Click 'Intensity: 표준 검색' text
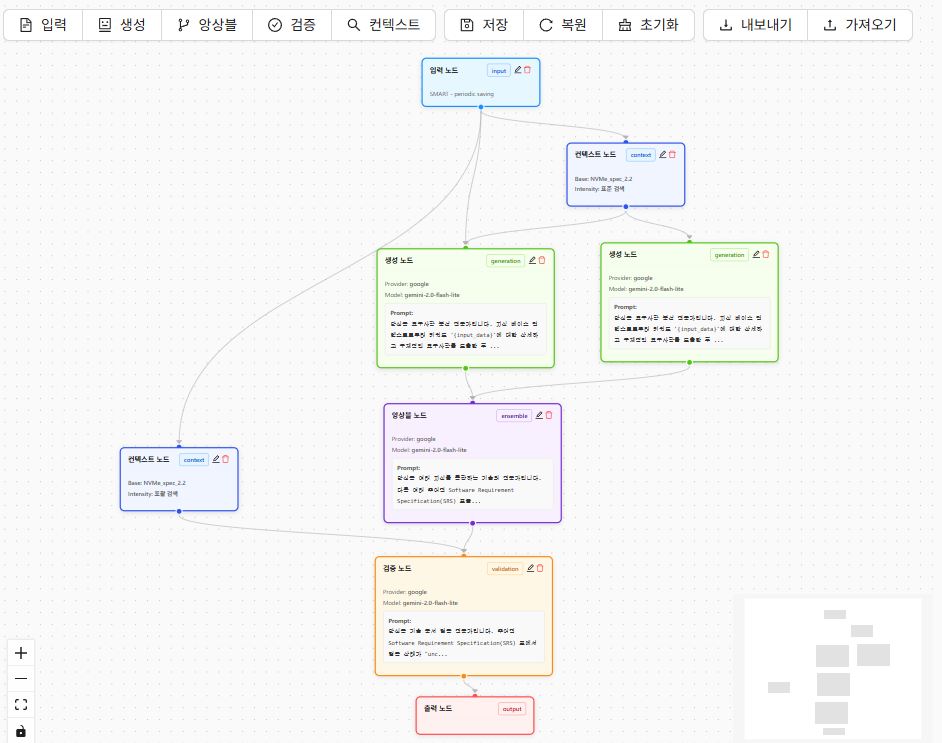Screen dimensions: 942x743 [x=599, y=189]
